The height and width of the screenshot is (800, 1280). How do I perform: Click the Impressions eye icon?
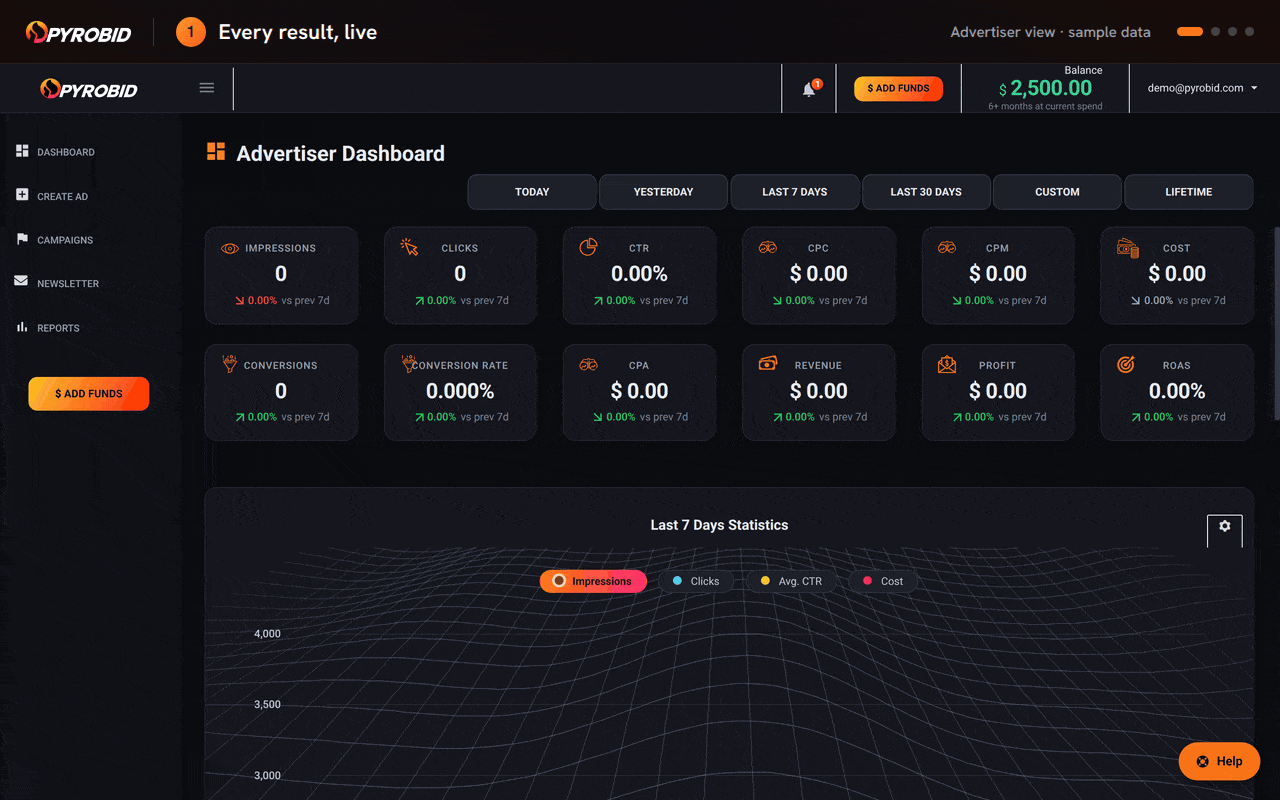[x=230, y=248]
